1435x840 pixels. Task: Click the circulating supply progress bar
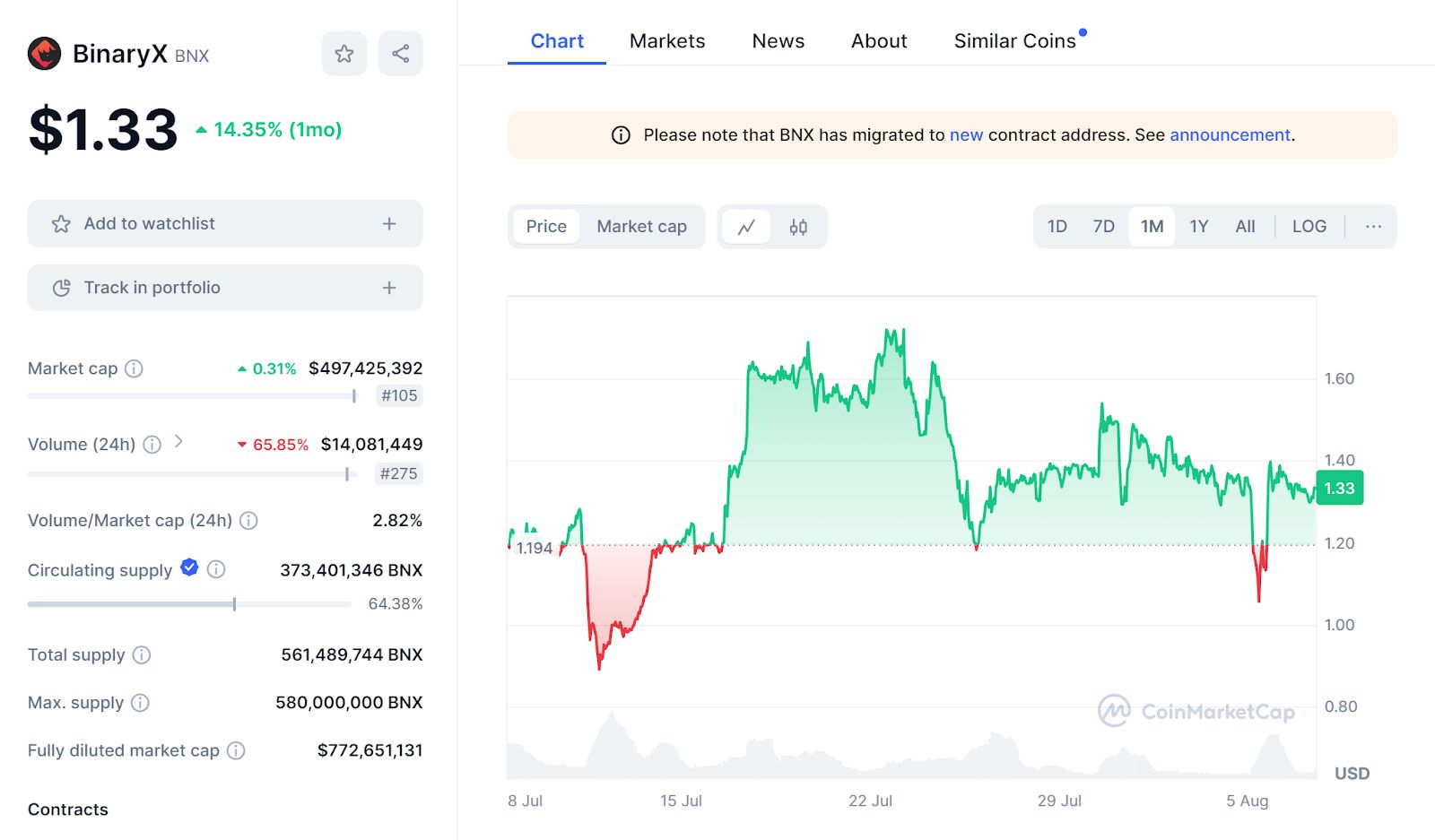click(x=188, y=604)
